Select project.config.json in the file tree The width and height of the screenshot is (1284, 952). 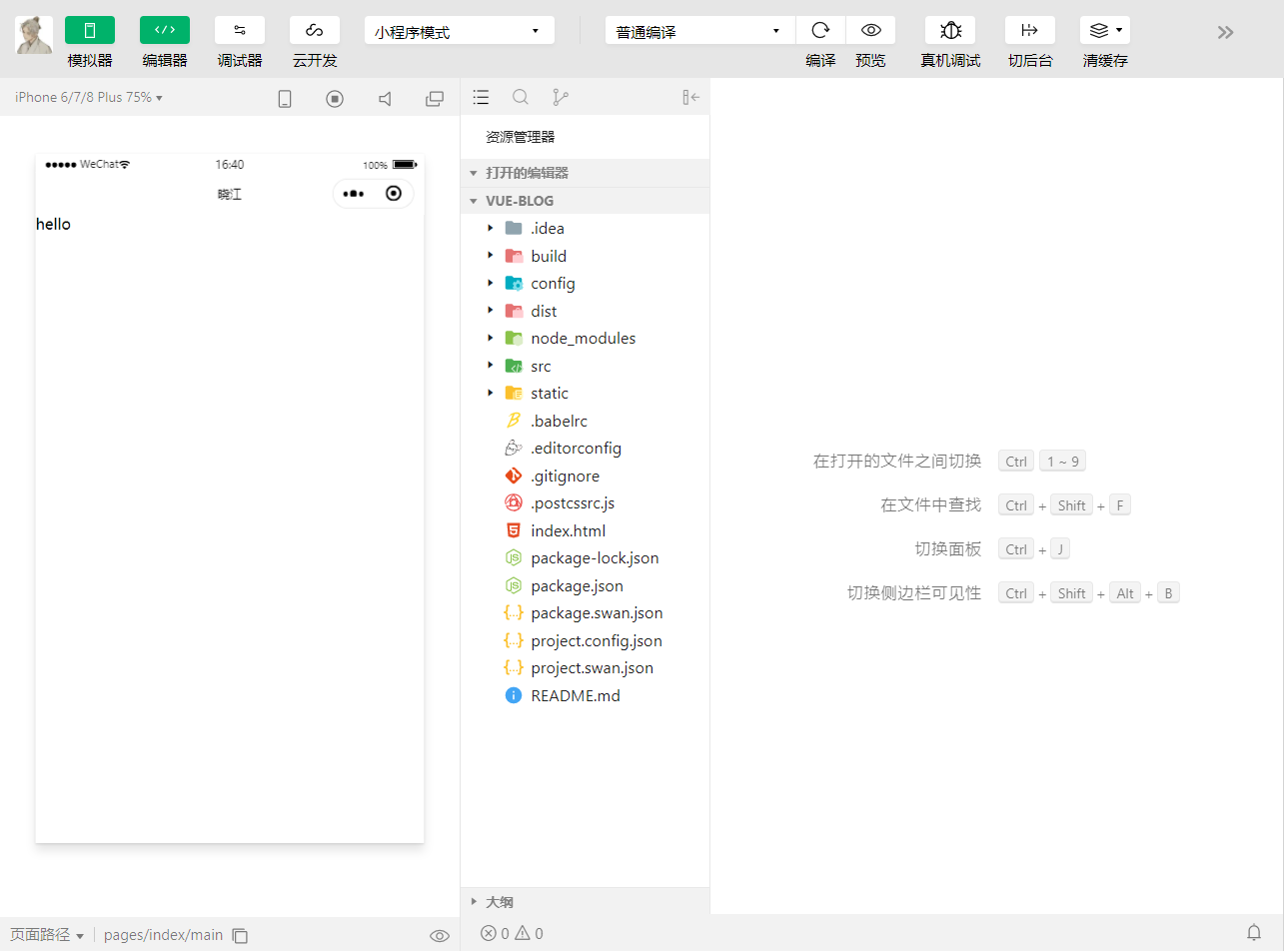(x=596, y=641)
